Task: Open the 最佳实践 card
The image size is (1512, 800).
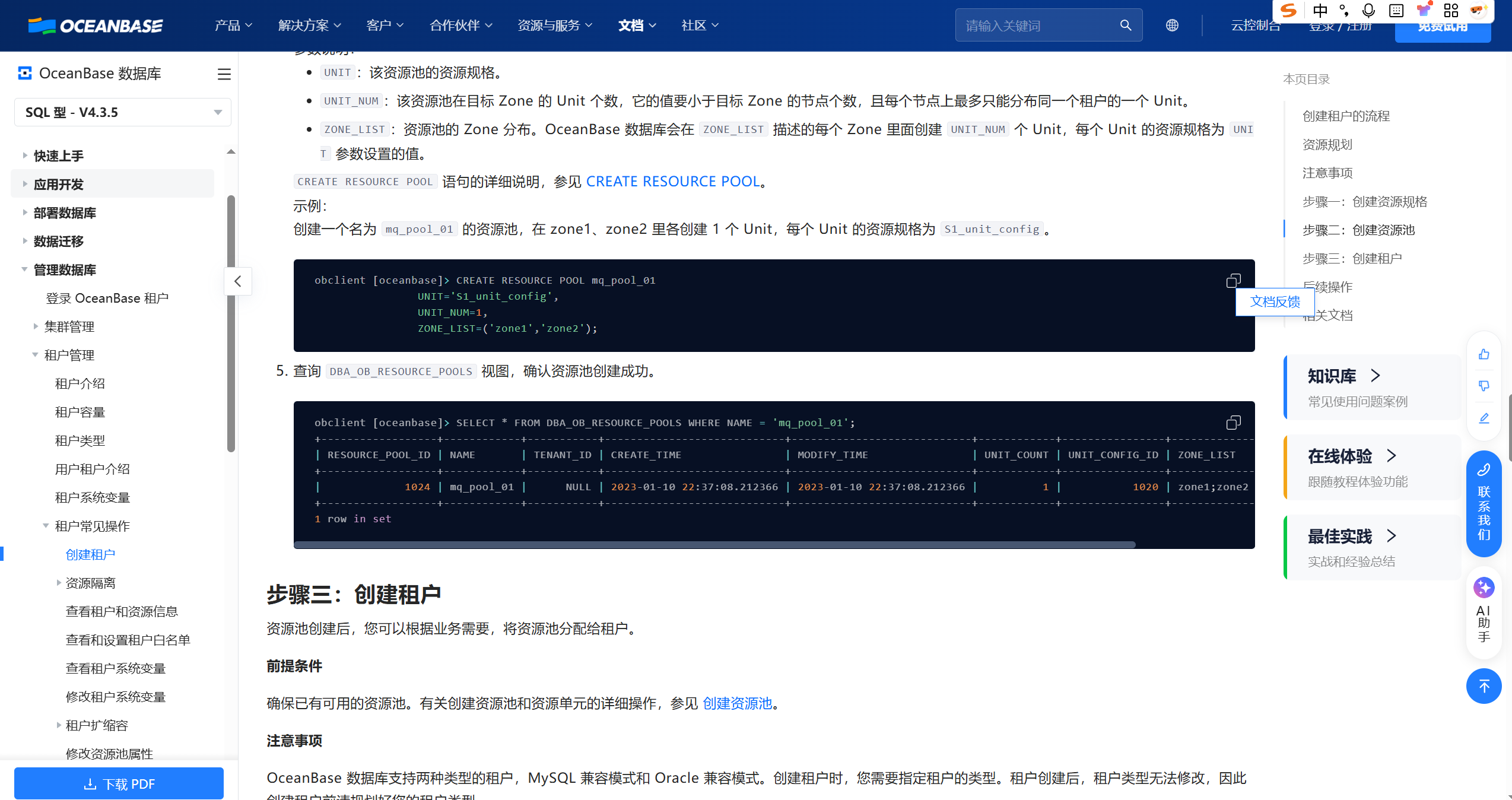Action: (1371, 548)
